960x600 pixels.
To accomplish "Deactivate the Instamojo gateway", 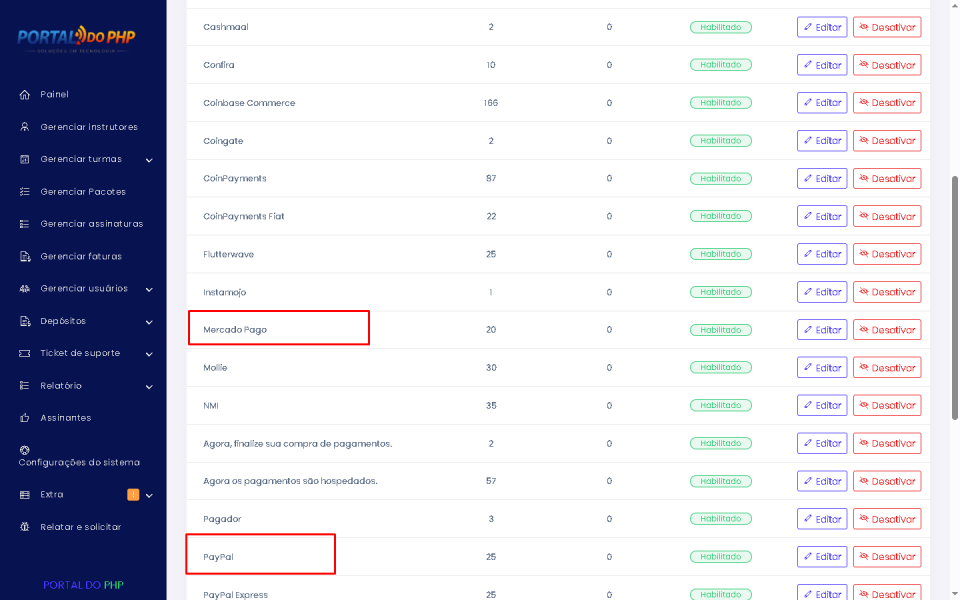I will [x=887, y=292].
